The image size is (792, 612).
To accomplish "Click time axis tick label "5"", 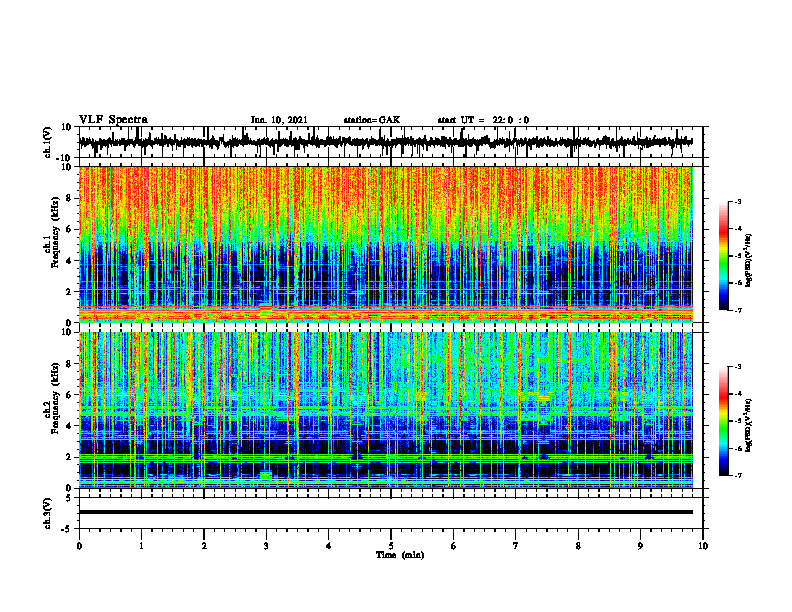I will tap(391, 546).
